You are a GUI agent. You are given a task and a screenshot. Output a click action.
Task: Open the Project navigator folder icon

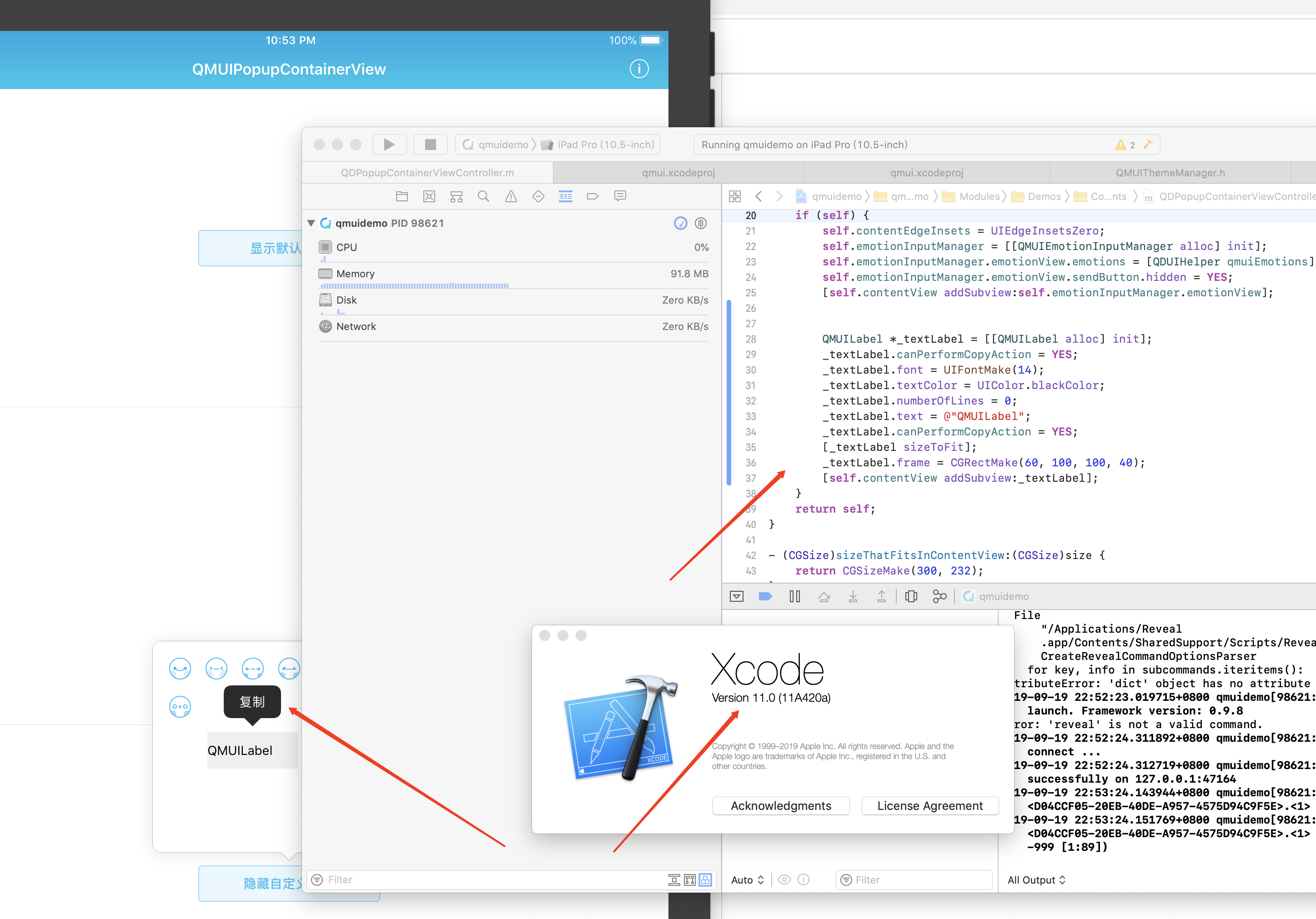[x=402, y=196]
